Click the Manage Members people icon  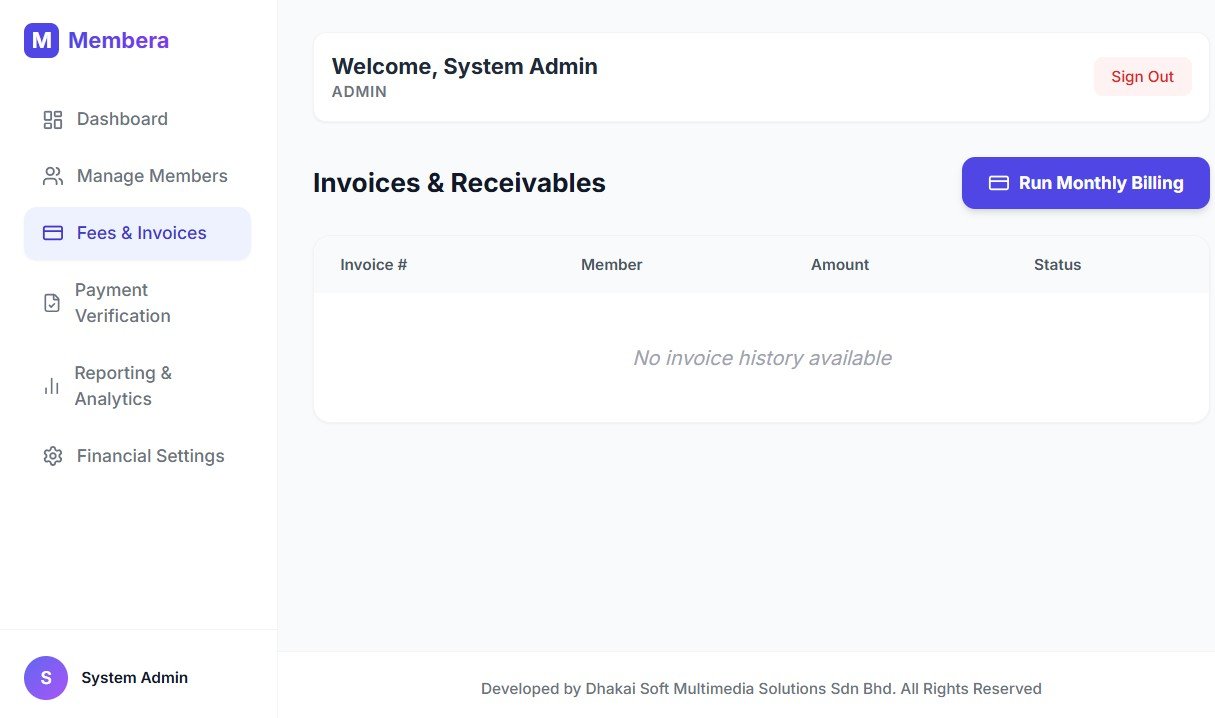coord(53,177)
